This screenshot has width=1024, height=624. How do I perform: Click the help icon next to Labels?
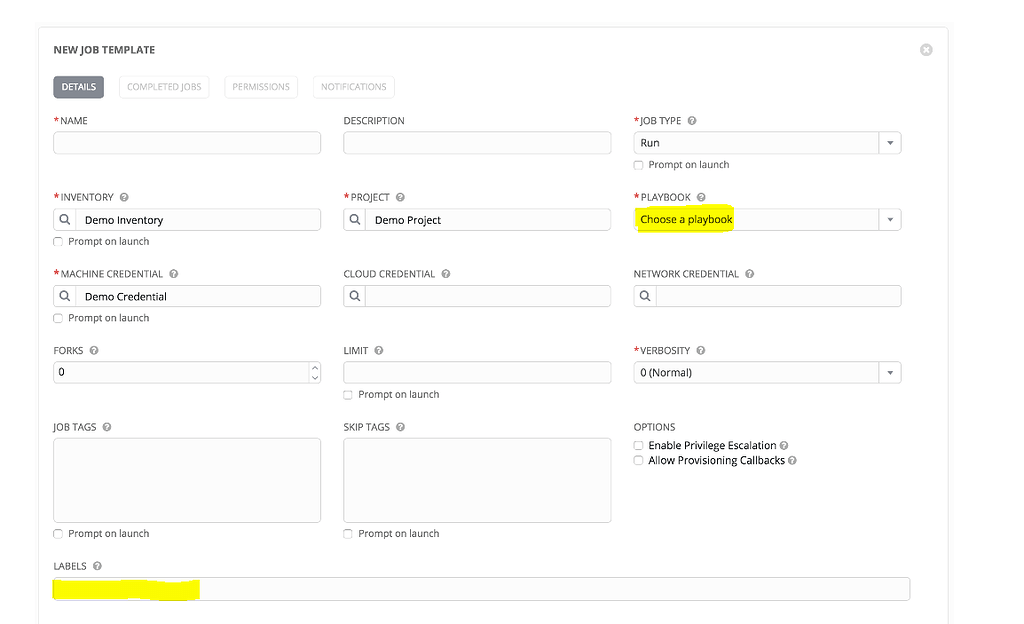[x=96, y=565]
